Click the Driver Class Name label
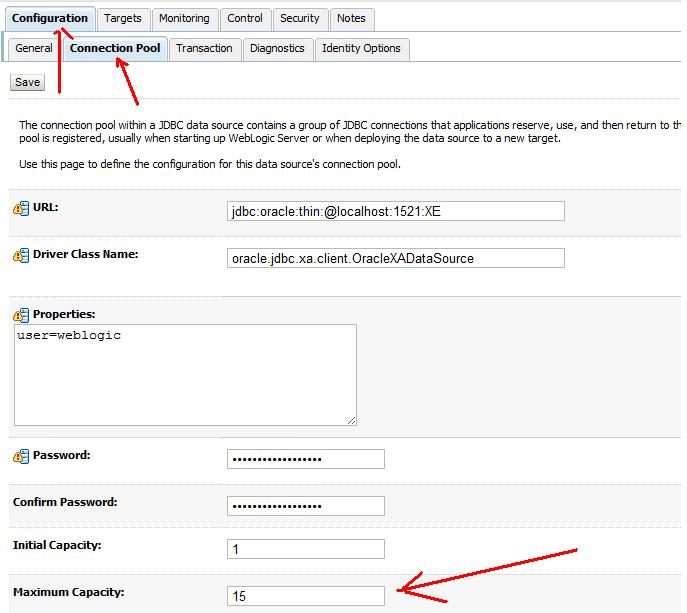687x613 pixels. (x=85, y=254)
